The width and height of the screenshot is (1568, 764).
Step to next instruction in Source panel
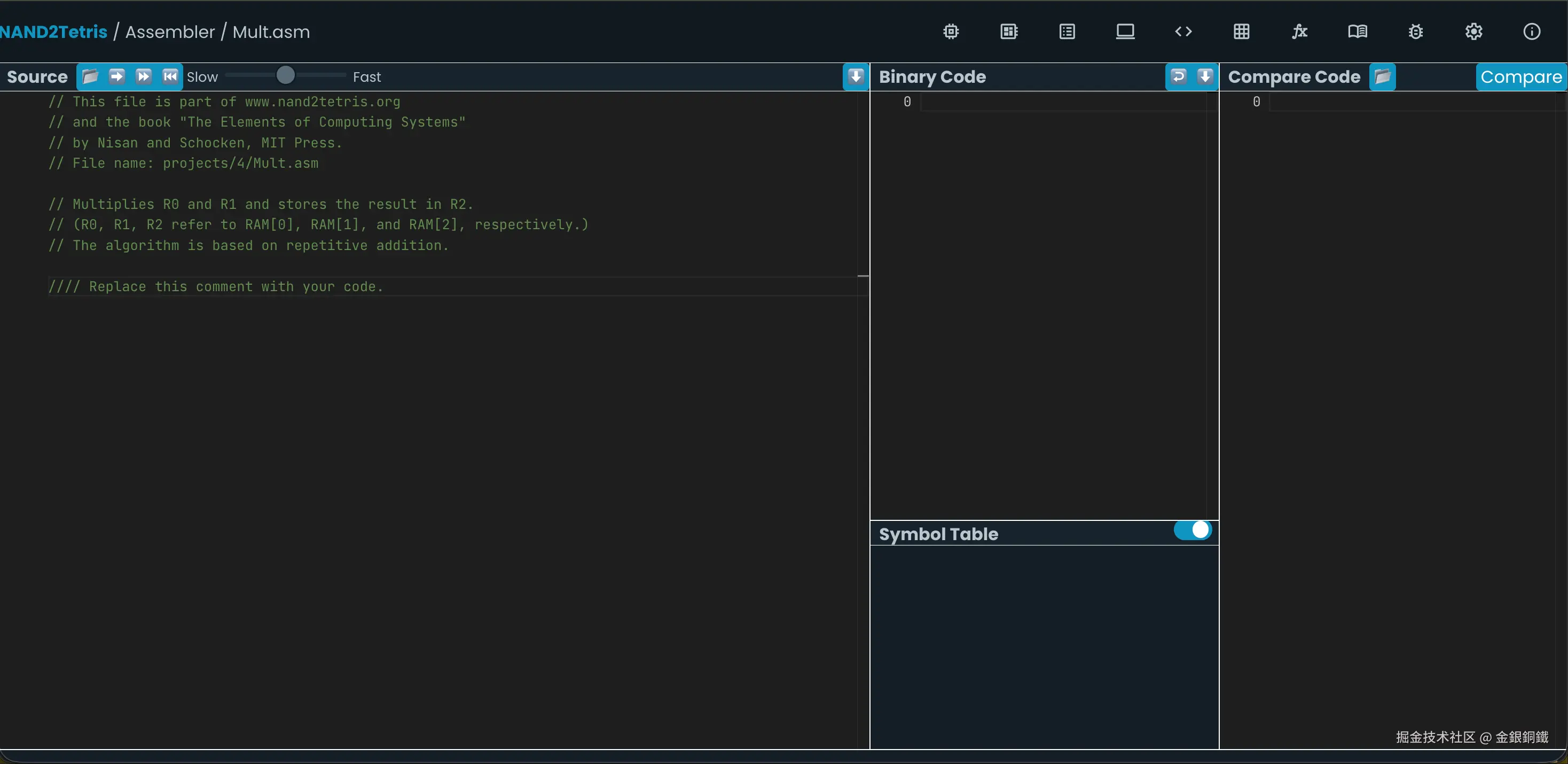tap(117, 77)
